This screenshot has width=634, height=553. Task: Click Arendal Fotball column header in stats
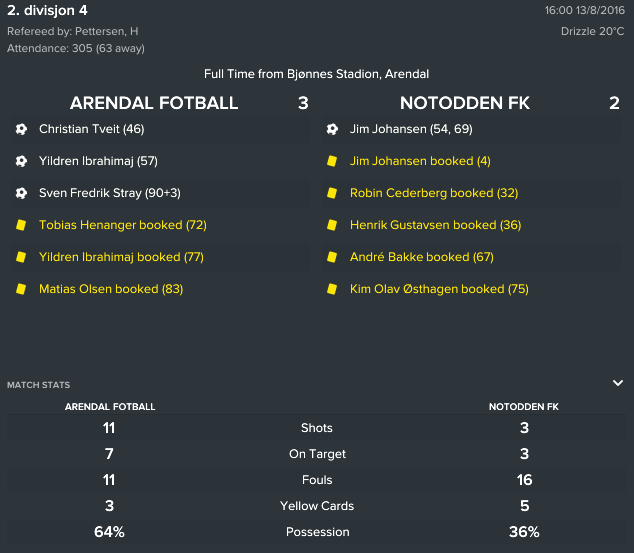tap(110, 407)
